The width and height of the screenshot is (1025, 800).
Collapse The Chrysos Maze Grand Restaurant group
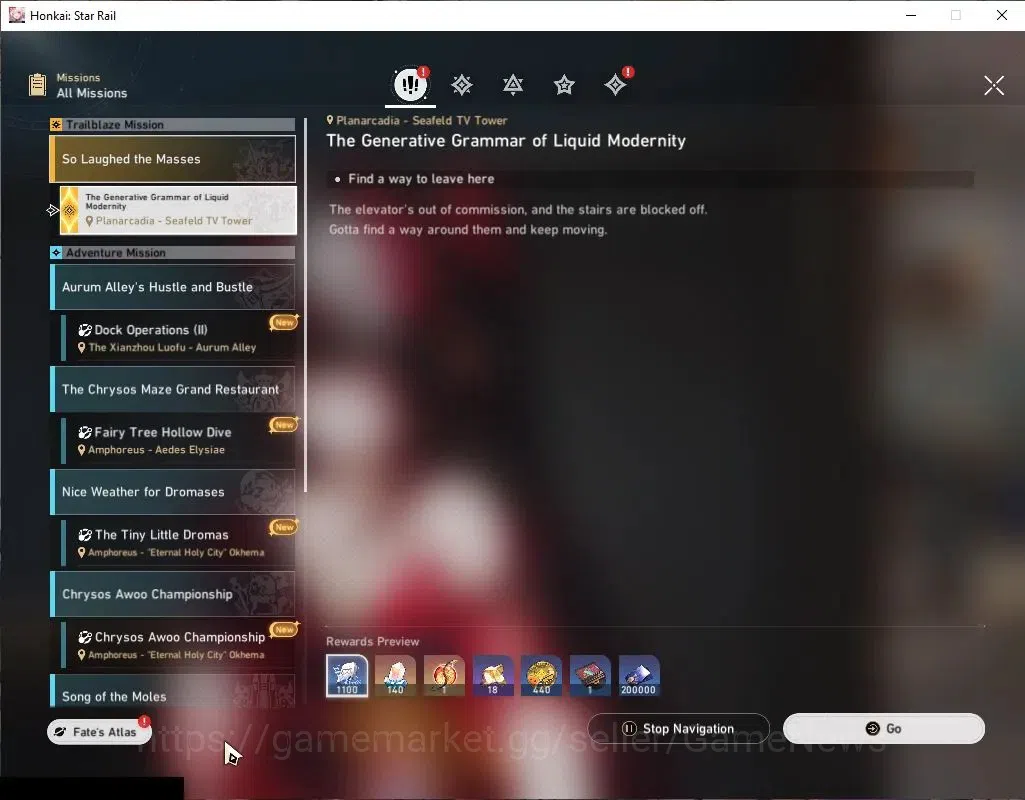coord(173,390)
